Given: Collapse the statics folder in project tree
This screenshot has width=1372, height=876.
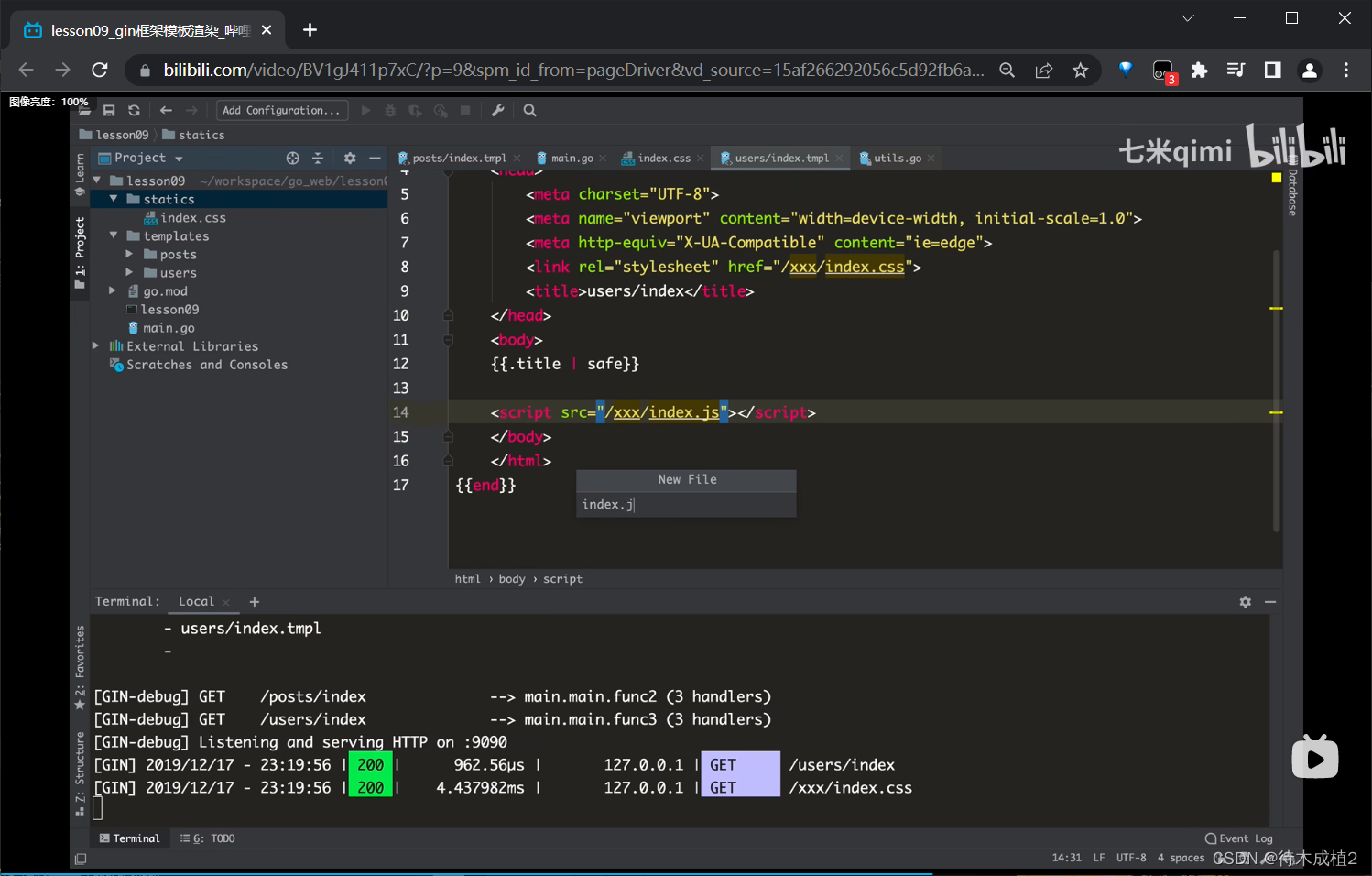Looking at the screenshot, I should click(x=114, y=199).
